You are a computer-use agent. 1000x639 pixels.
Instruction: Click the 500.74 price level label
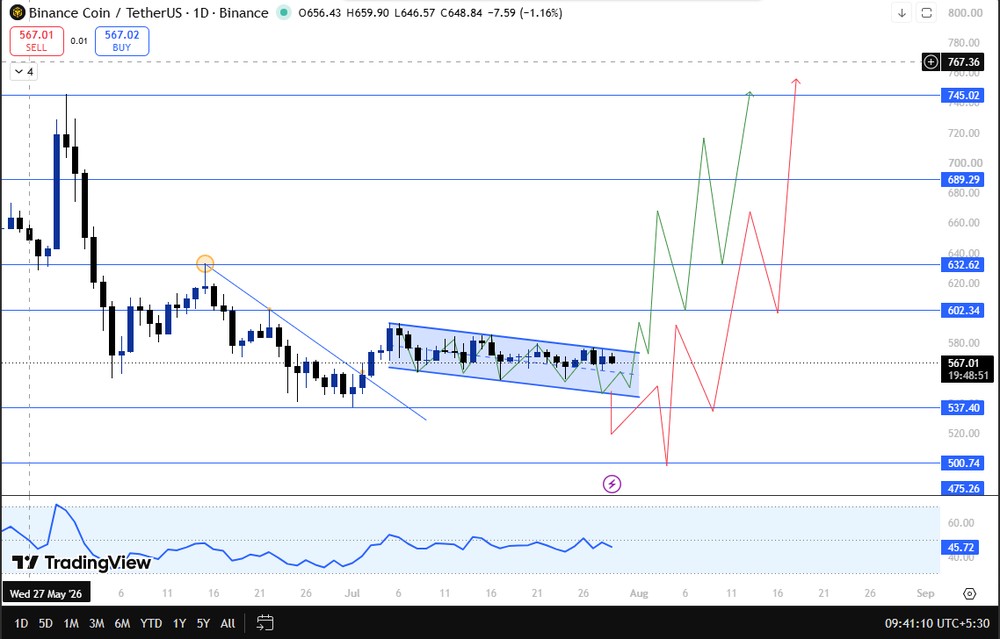(963, 463)
